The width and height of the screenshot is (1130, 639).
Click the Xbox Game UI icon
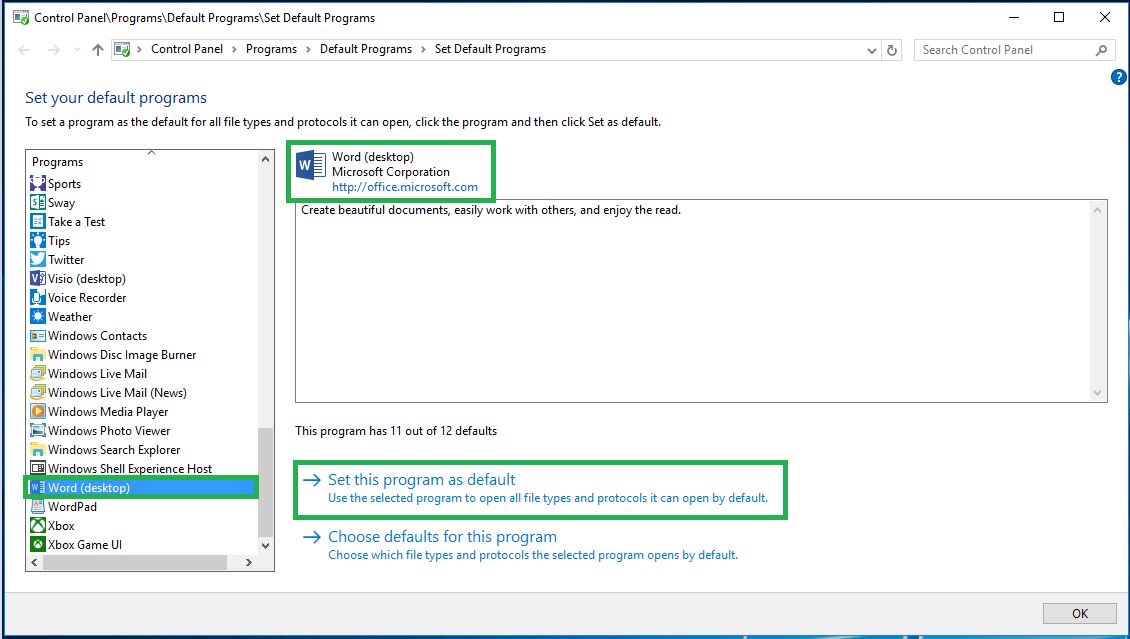[37, 545]
